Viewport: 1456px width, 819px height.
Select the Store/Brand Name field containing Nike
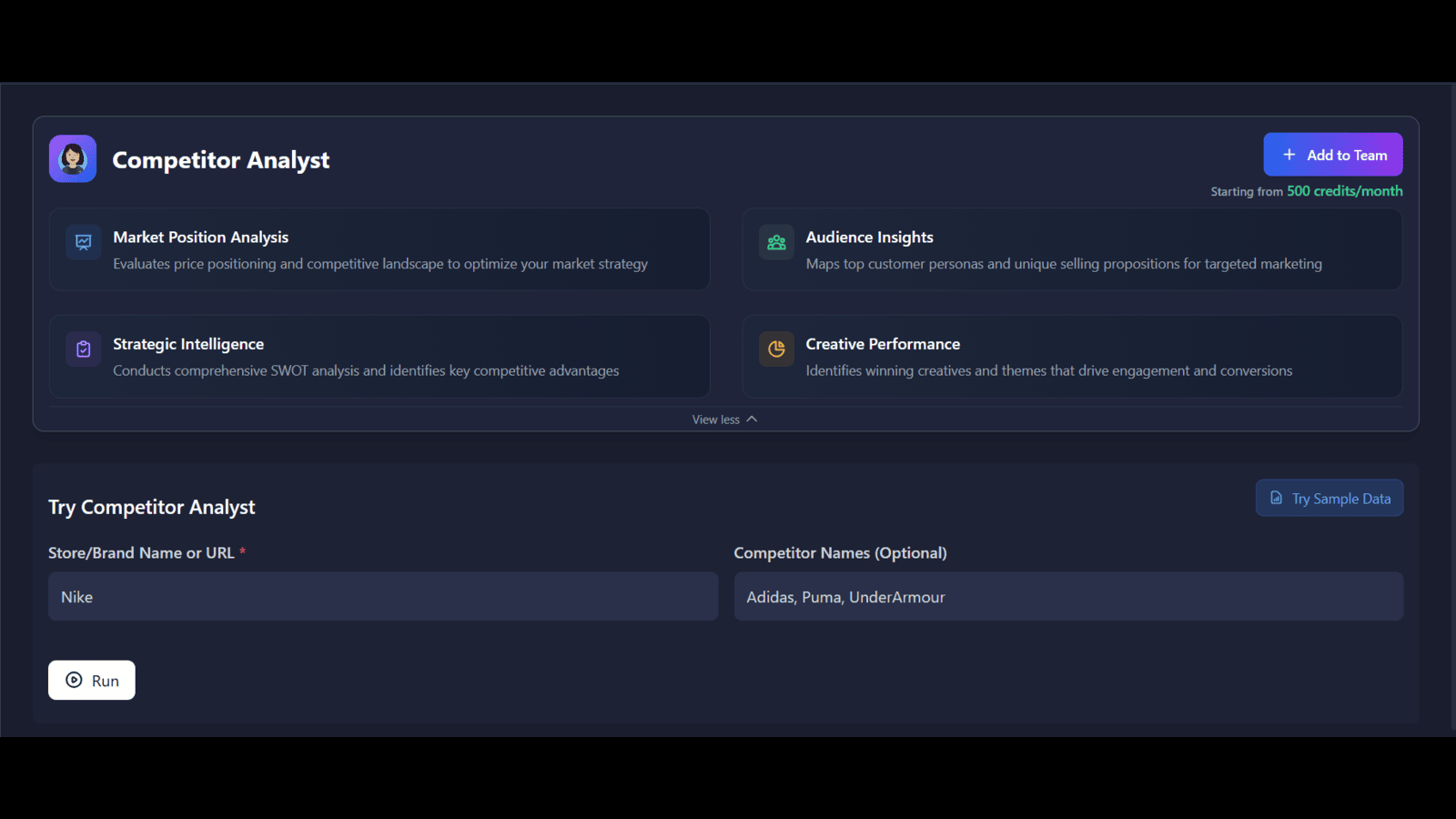[x=382, y=596]
